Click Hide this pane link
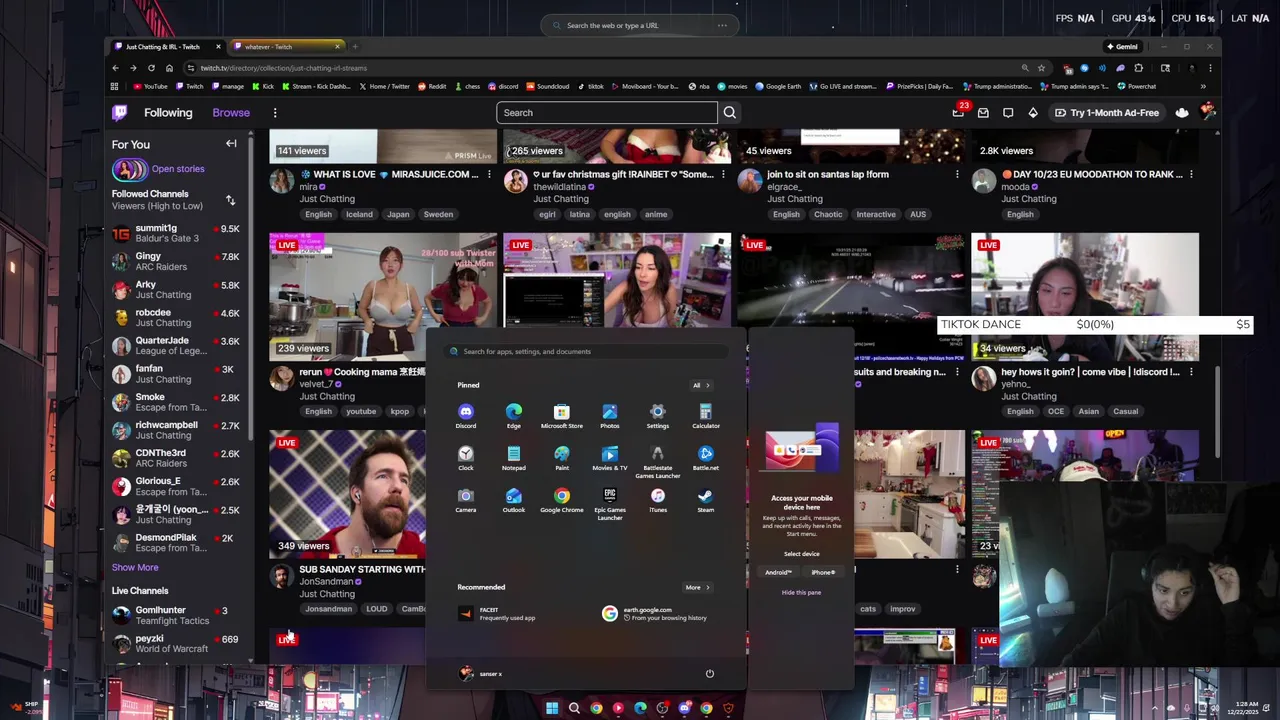This screenshot has width=1280, height=720. pyautogui.click(x=801, y=592)
